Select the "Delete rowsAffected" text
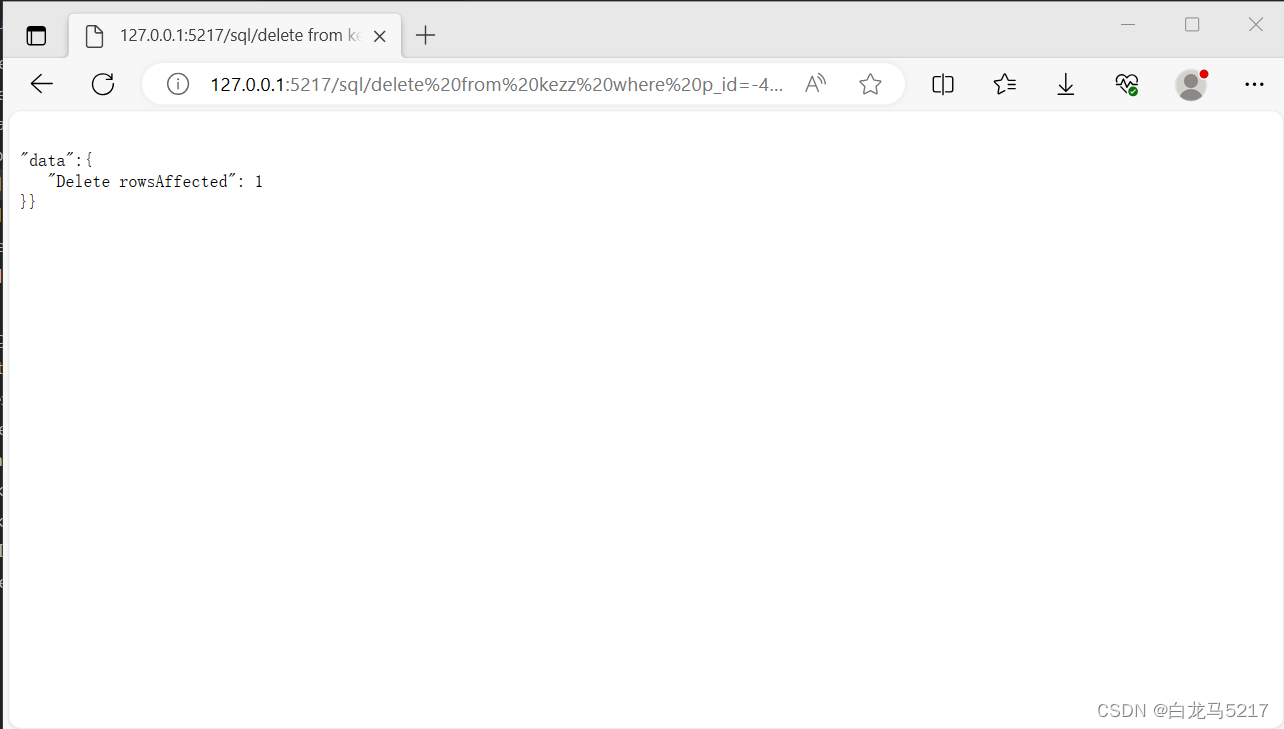The image size is (1284, 729). [x=142, y=181]
